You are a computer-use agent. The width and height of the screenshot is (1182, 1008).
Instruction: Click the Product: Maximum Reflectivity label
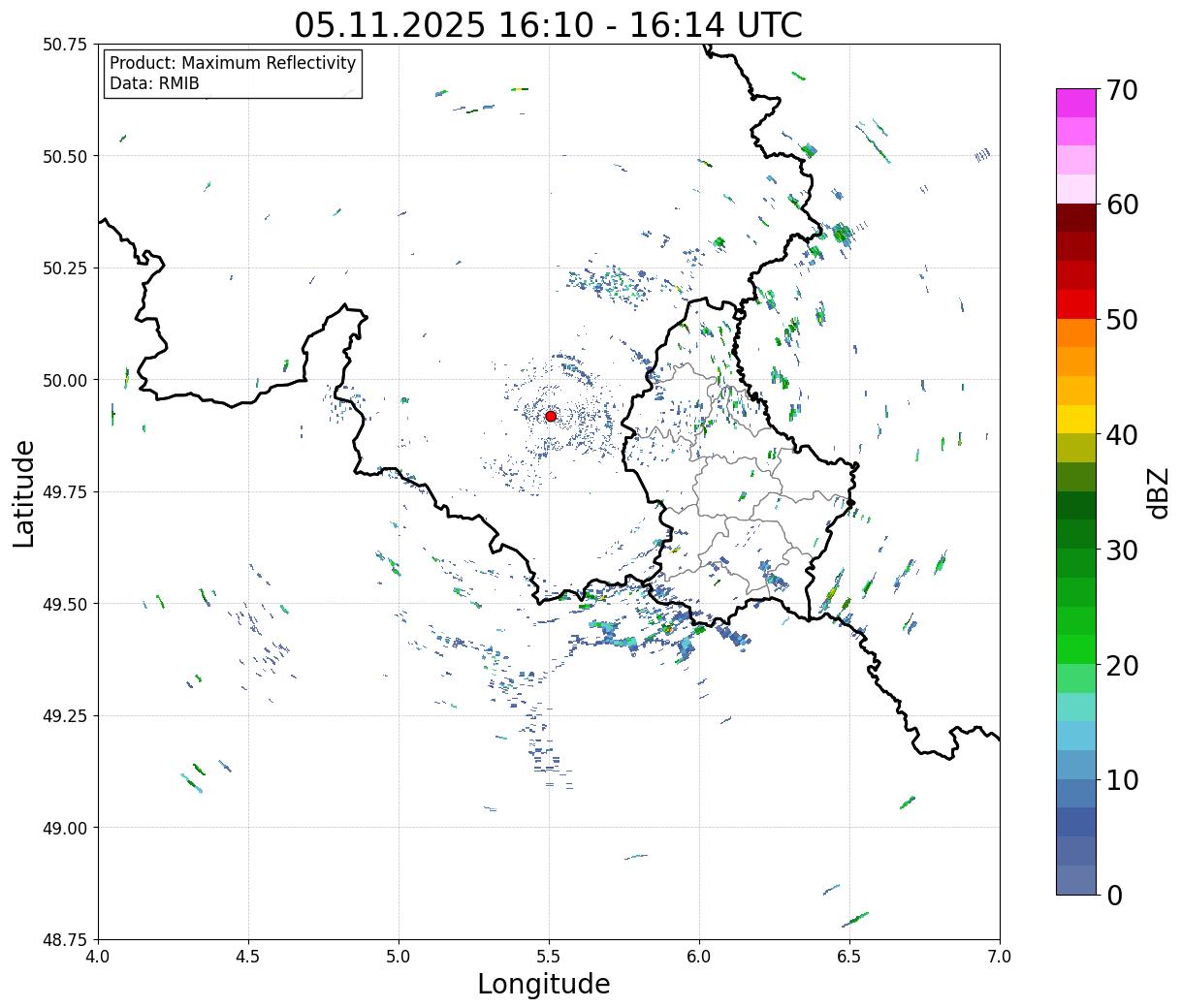pyautogui.click(x=233, y=63)
